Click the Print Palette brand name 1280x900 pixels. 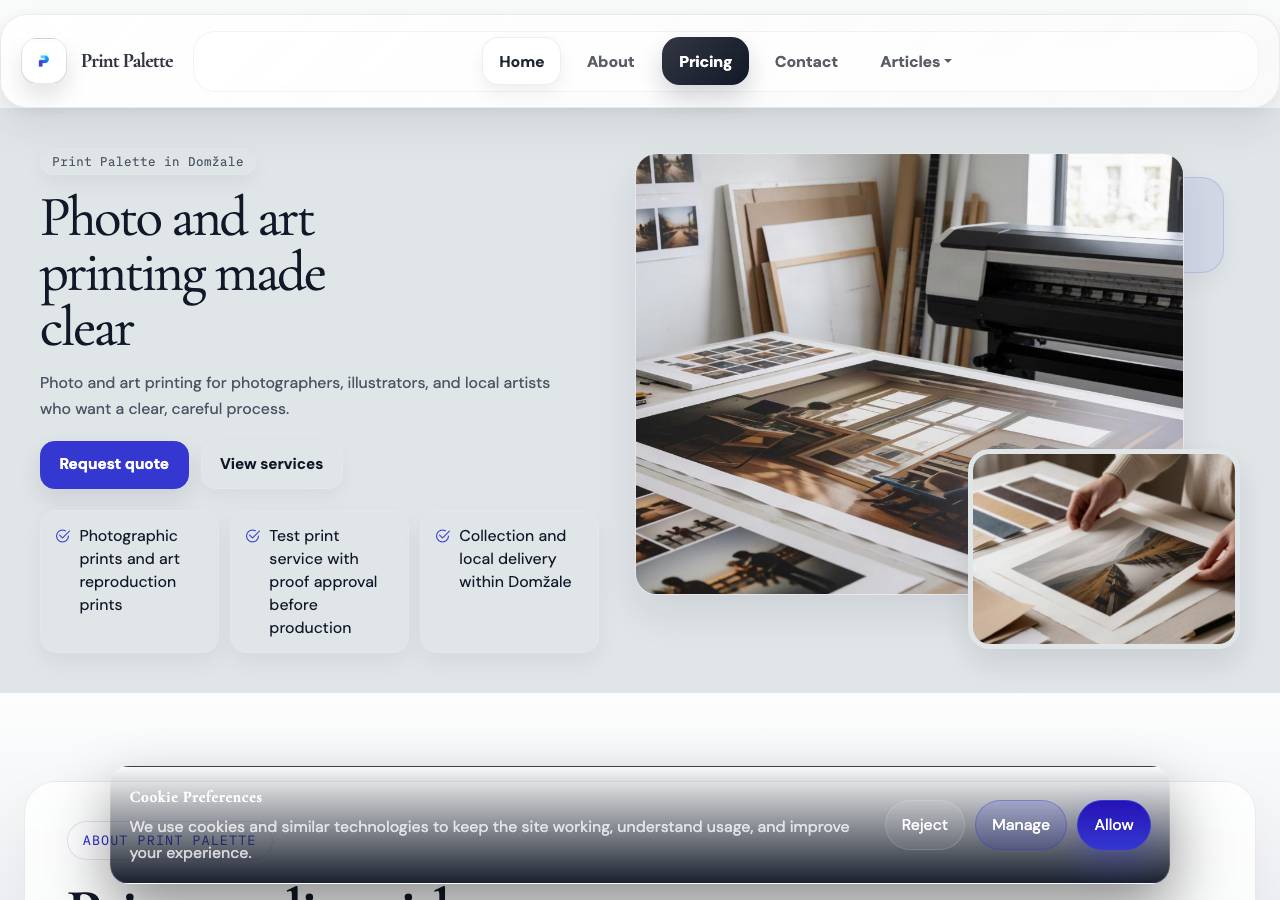click(127, 61)
